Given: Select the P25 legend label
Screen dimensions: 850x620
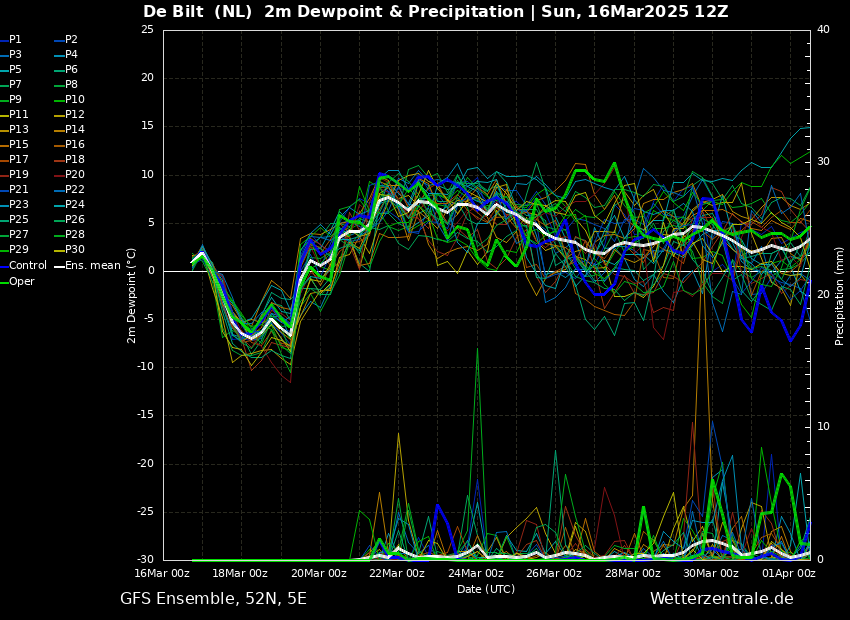Looking at the screenshot, I should click(x=19, y=220).
